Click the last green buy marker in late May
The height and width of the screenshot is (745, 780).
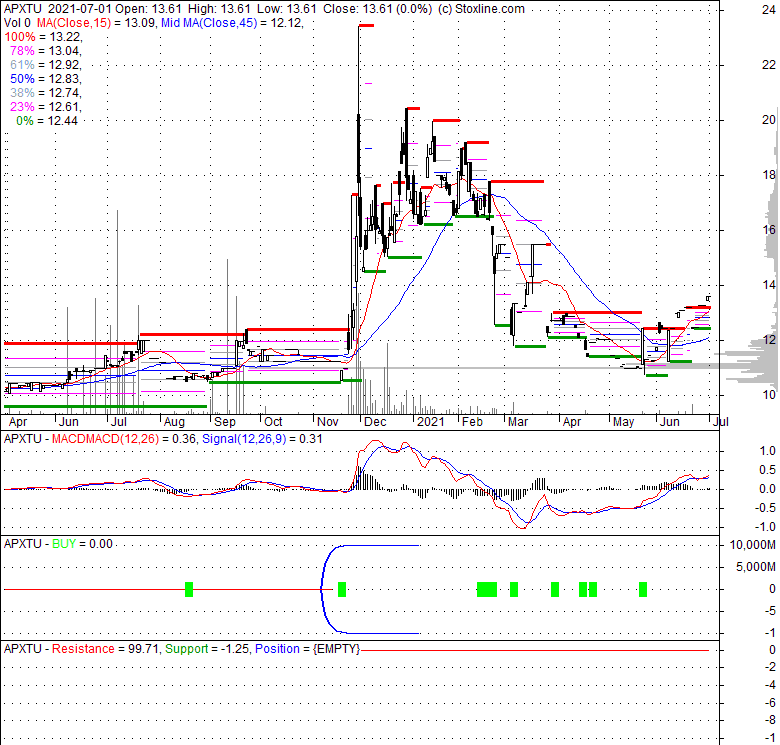tap(643, 589)
